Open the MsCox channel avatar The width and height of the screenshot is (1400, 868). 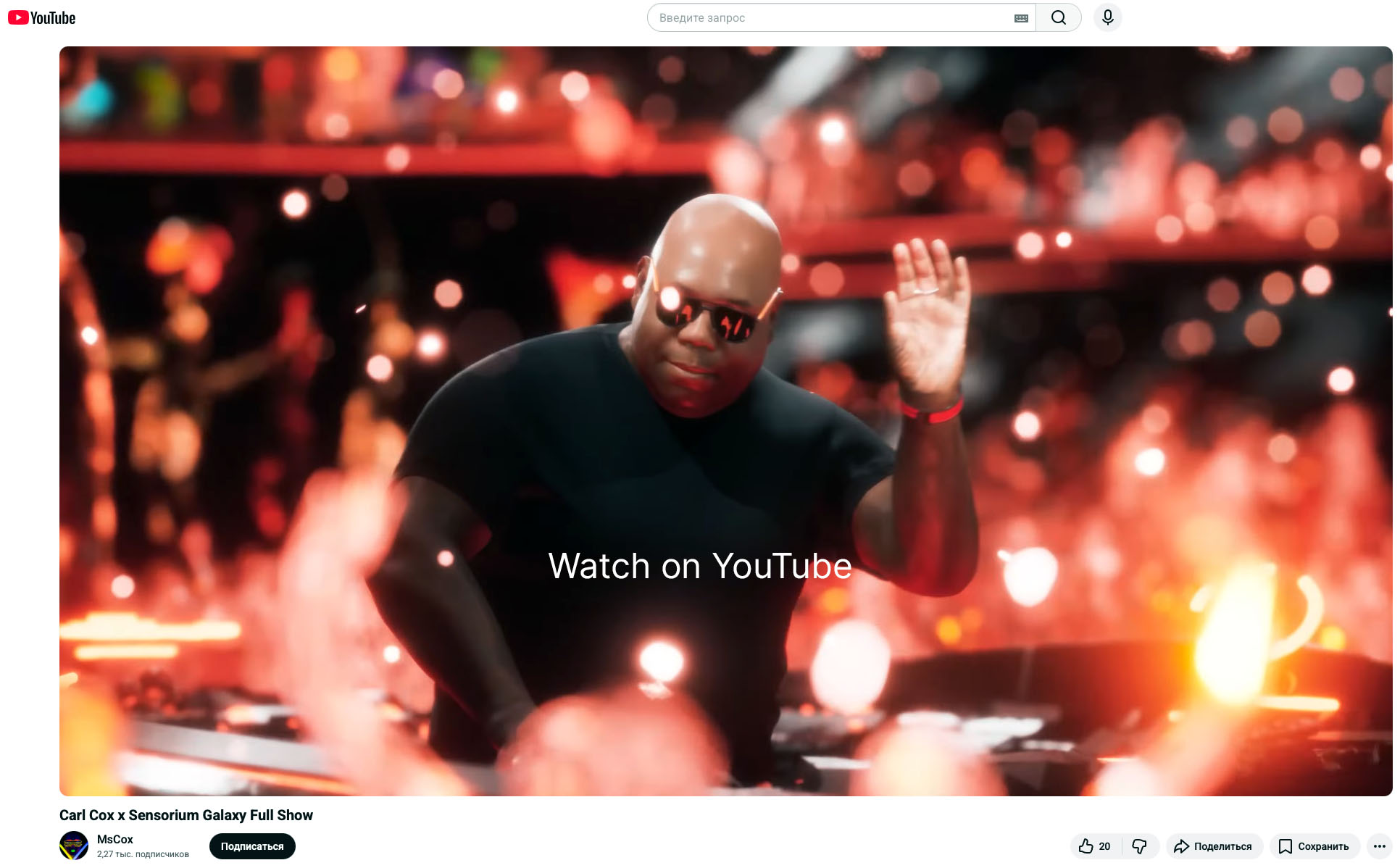pyautogui.click(x=74, y=846)
